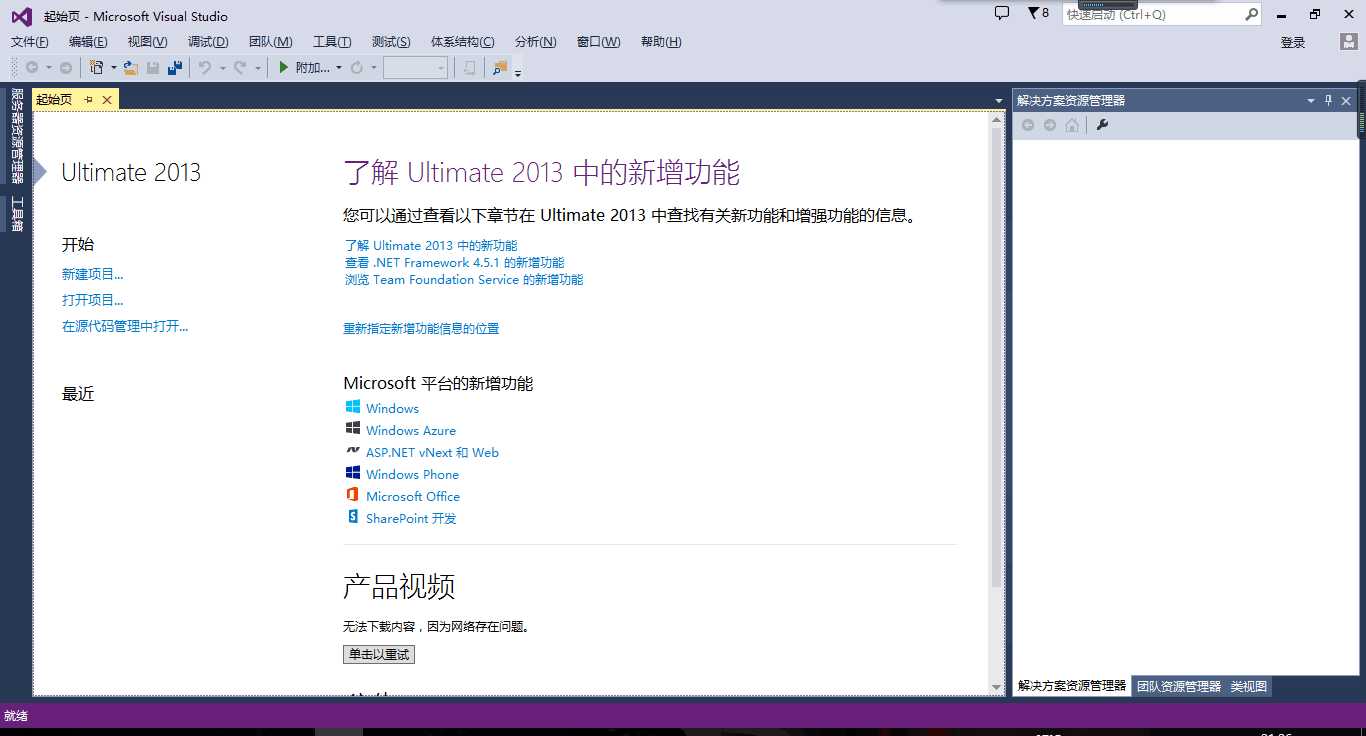This screenshot has width=1366, height=736.
Task: Collapse the start page left pane arrow
Action: click(40, 172)
